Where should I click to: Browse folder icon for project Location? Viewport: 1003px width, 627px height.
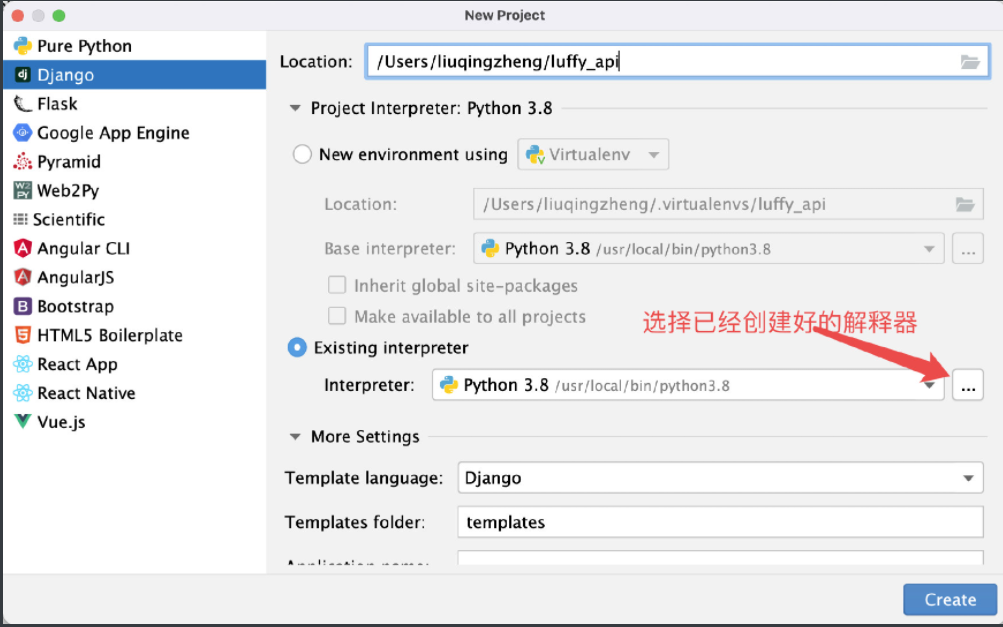(969, 62)
